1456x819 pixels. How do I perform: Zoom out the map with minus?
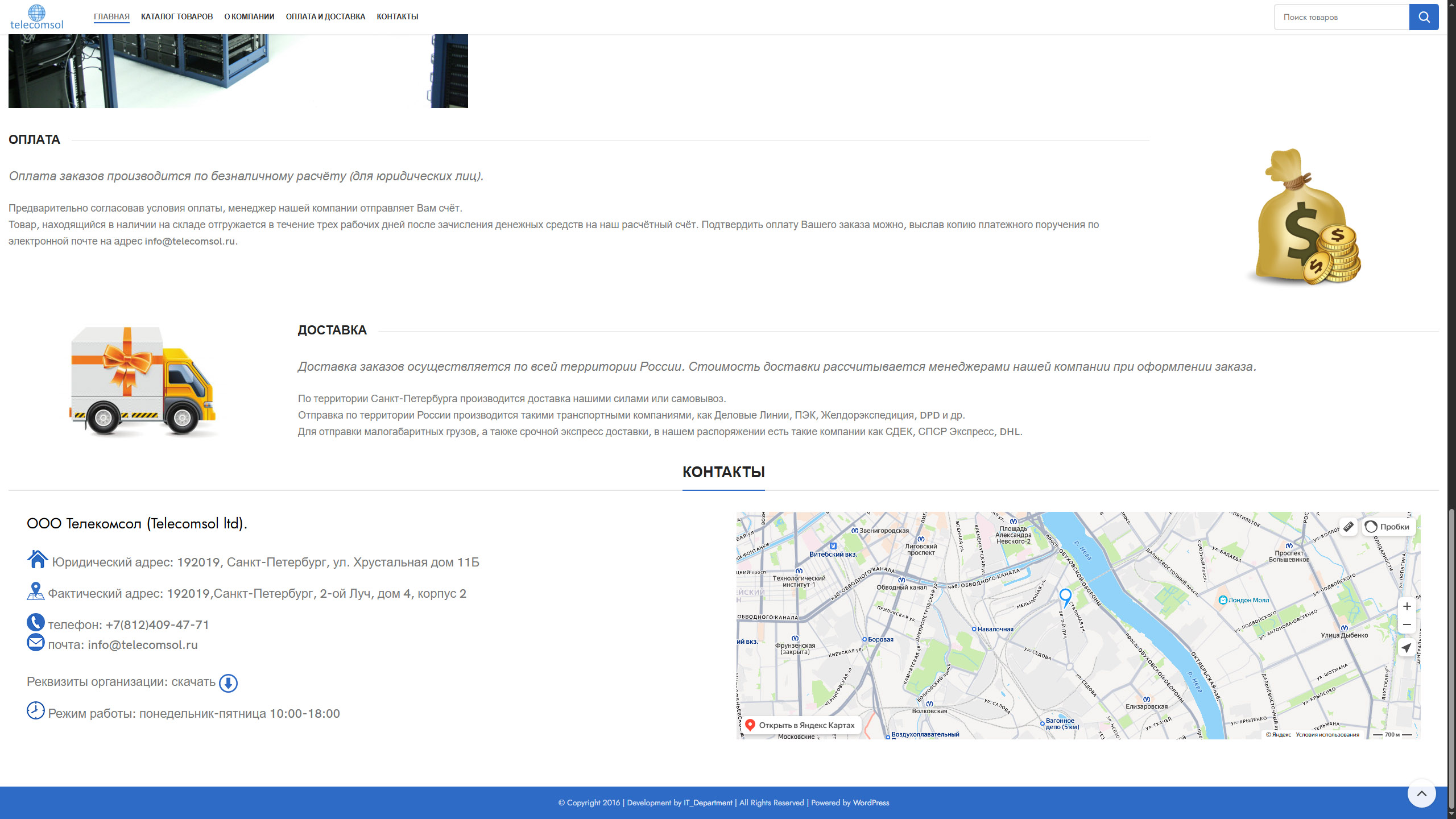(x=1407, y=624)
